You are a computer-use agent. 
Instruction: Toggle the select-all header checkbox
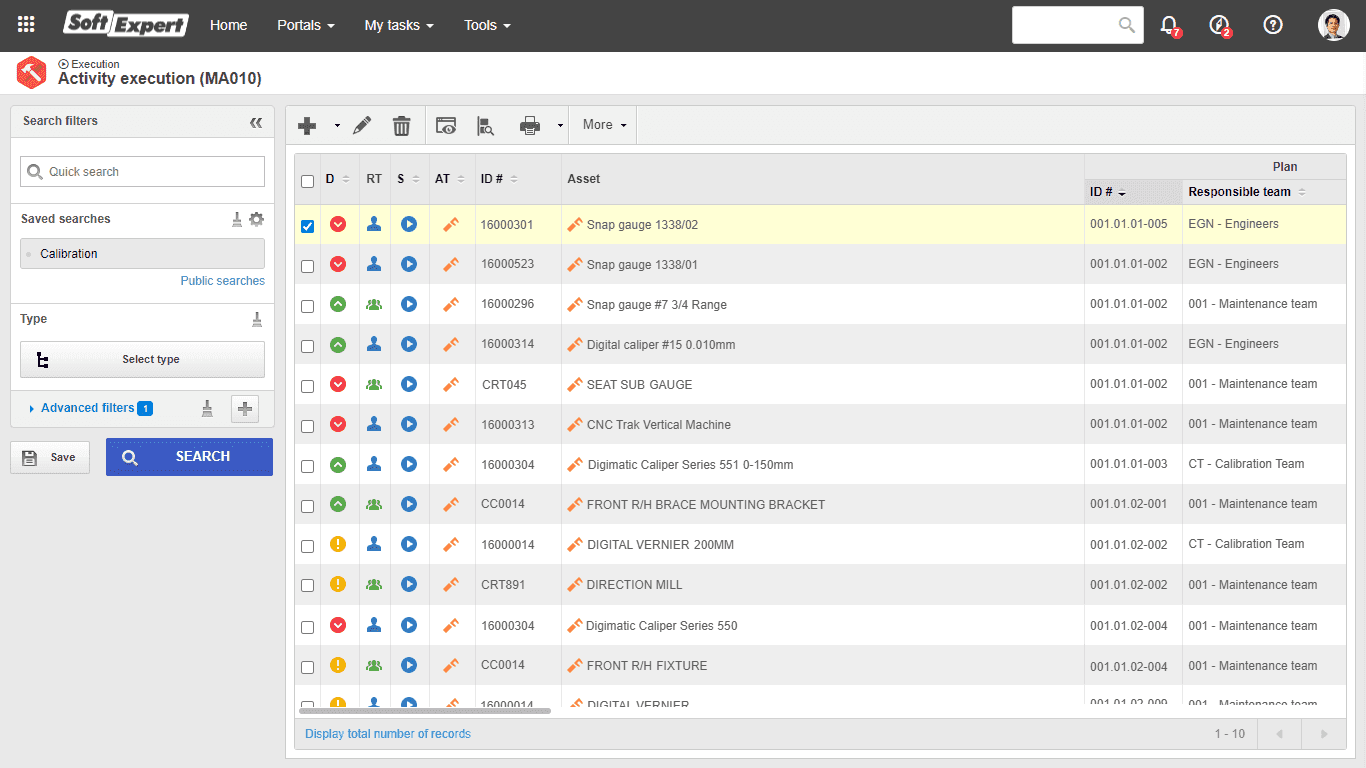tap(307, 181)
